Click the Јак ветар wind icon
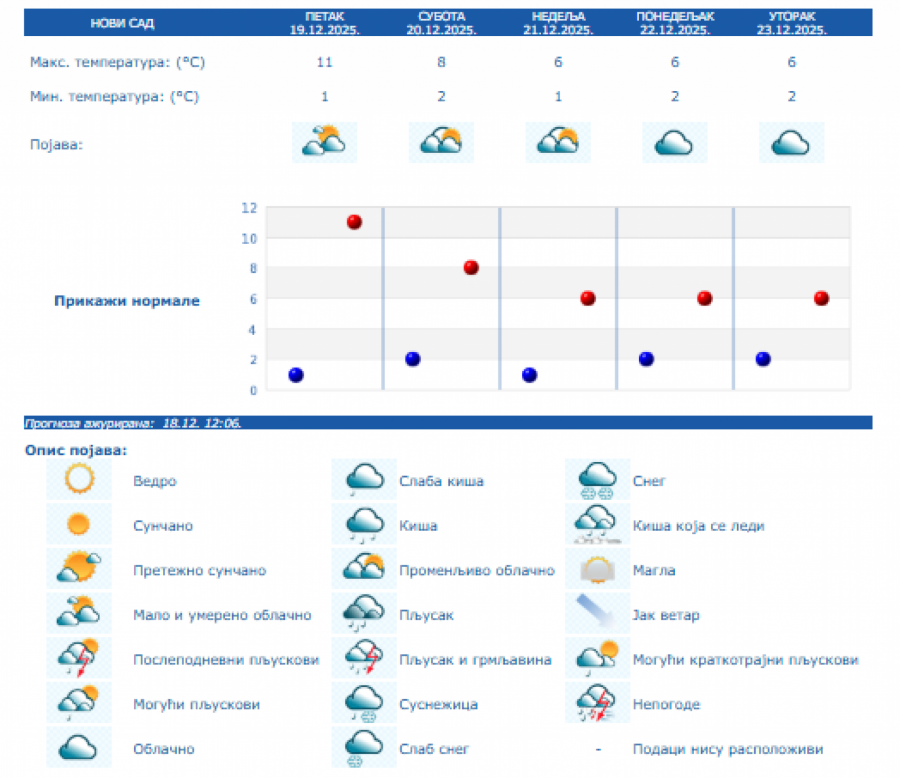Image resolution: width=900 pixels, height=778 pixels. [x=597, y=614]
